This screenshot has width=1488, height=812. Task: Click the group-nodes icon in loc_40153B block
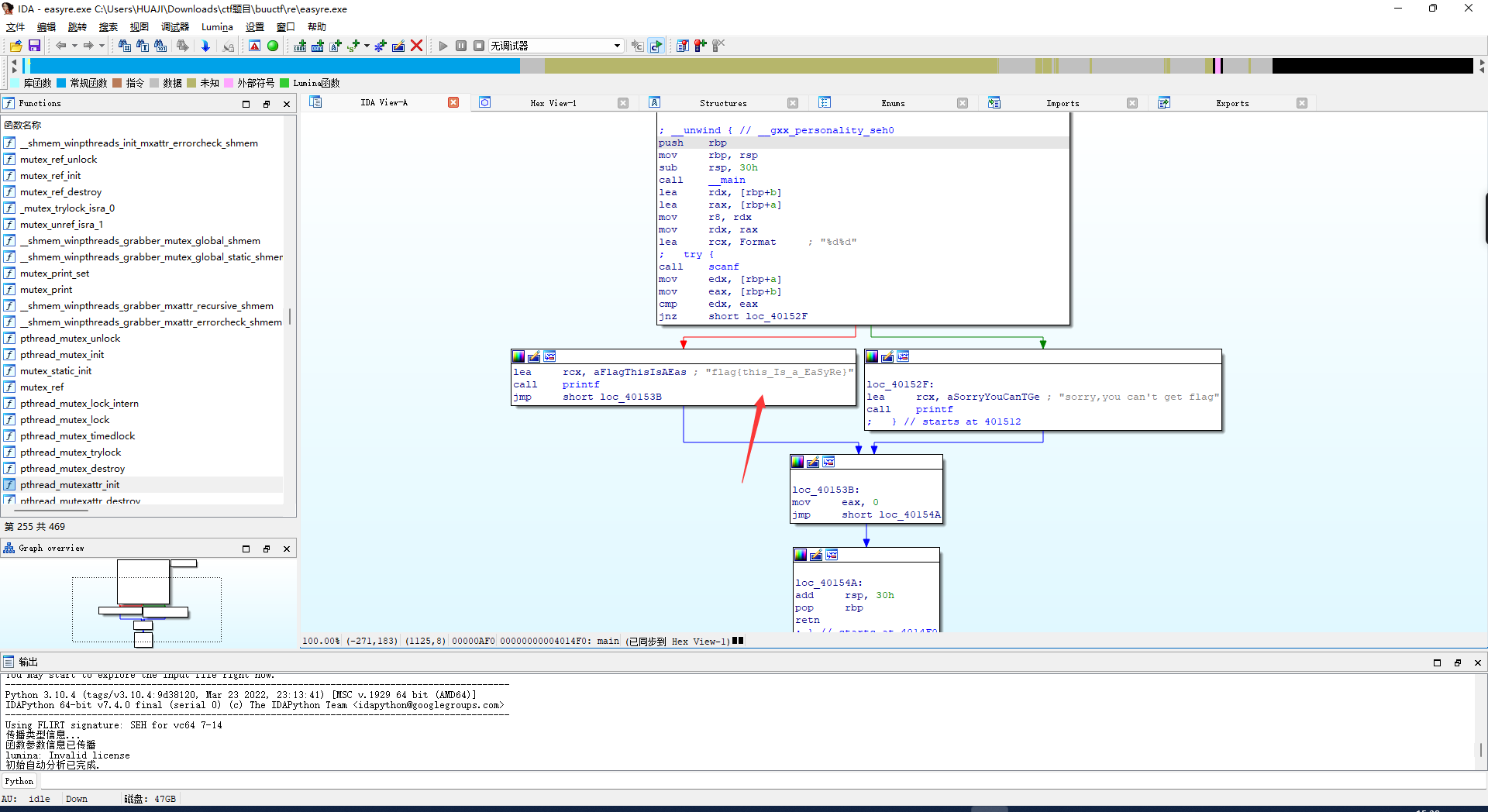point(828,462)
